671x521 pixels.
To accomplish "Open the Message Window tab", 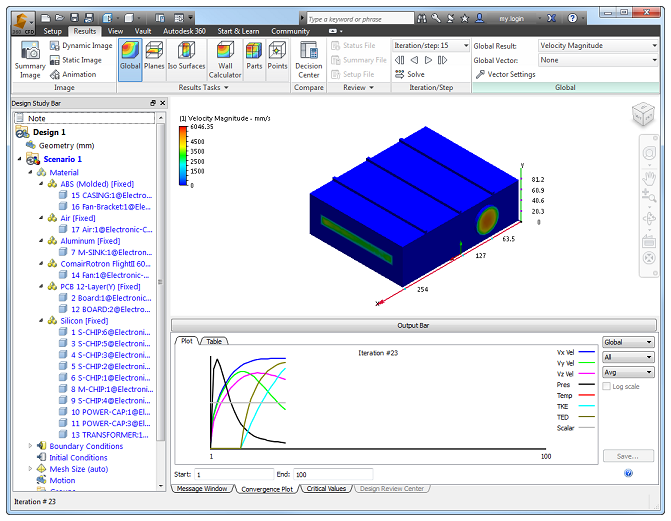I will [202, 488].
